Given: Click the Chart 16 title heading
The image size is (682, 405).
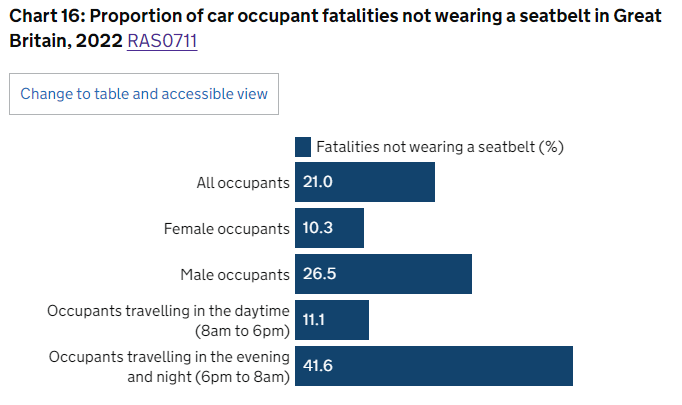Looking at the screenshot, I should tap(300, 20).
